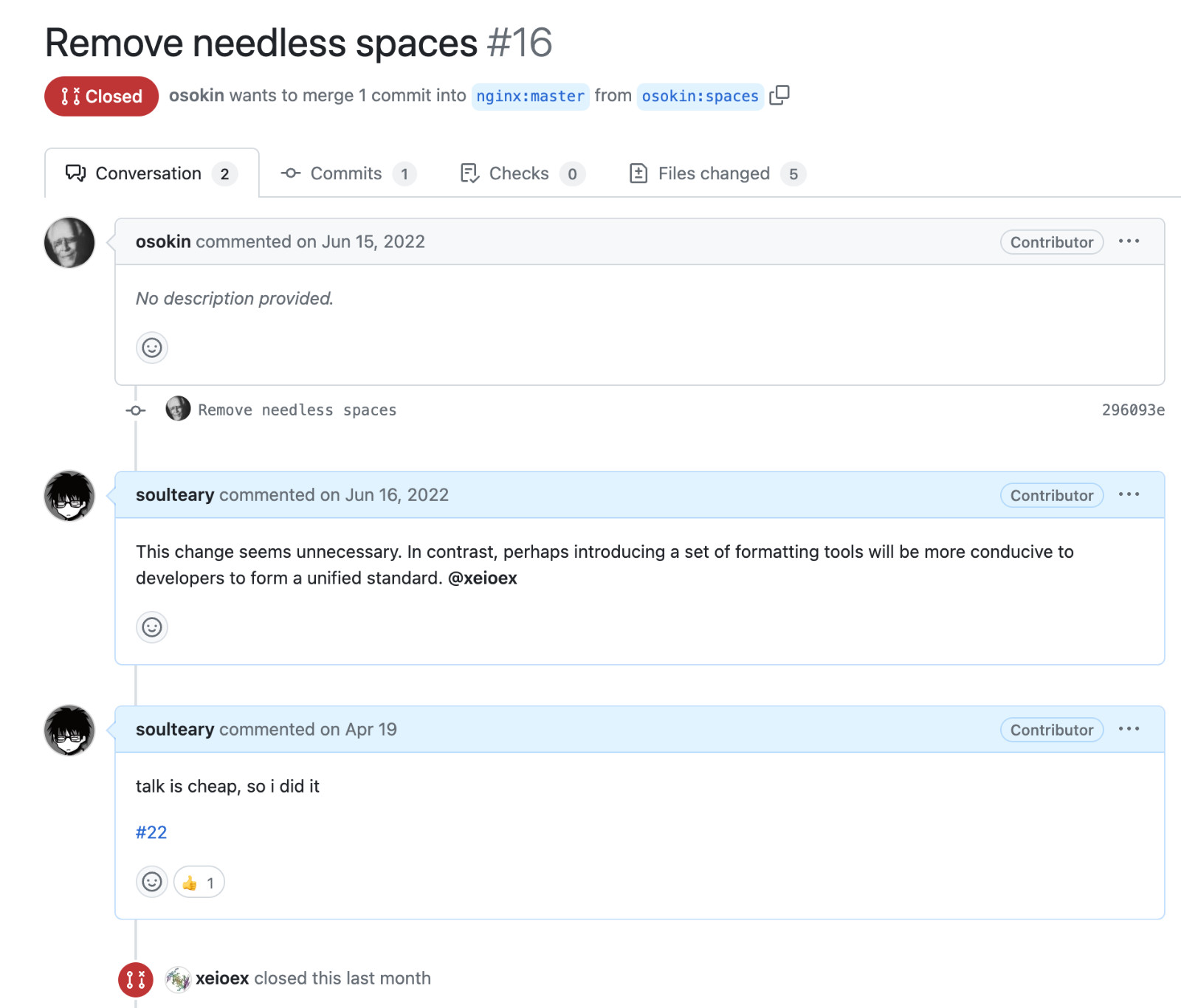Viewport: 1181px width, 1008px height.
Task: Open the linked pull request #22
Action: point(151,832)
